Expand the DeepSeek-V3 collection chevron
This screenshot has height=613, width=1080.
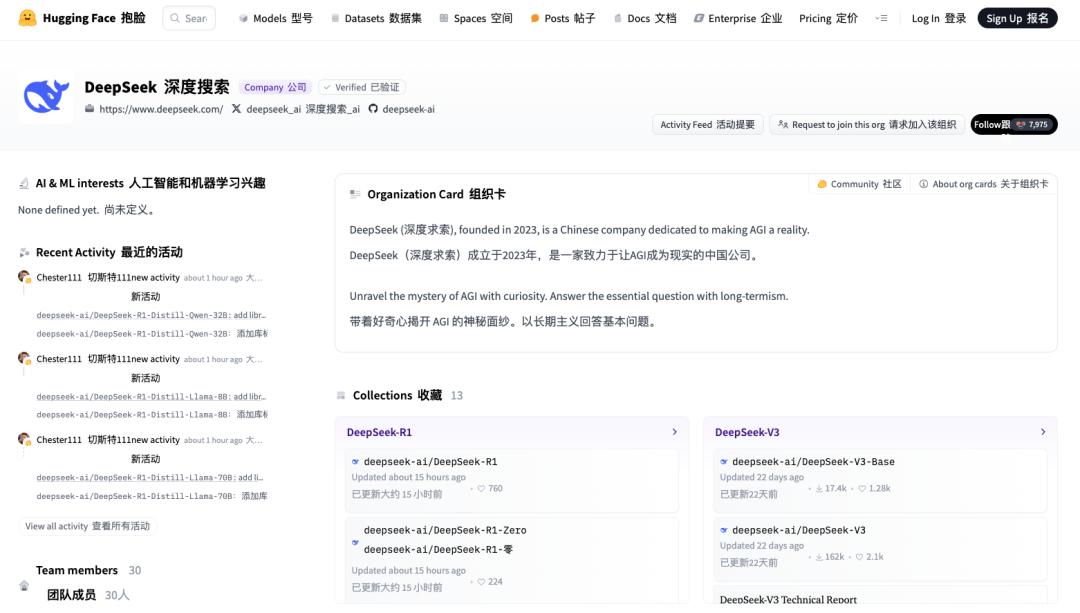click(1043, 432)
